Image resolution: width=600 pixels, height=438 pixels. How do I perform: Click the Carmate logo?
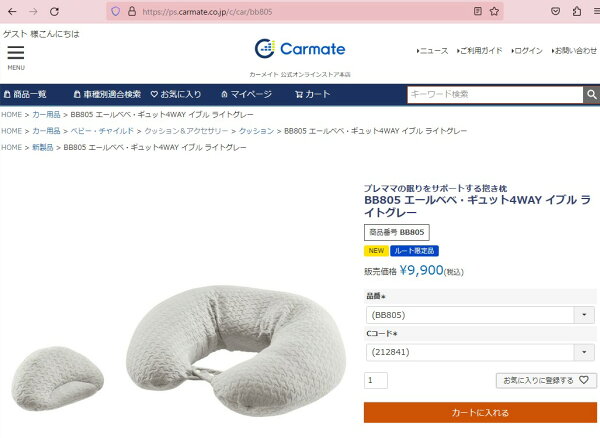300,49
